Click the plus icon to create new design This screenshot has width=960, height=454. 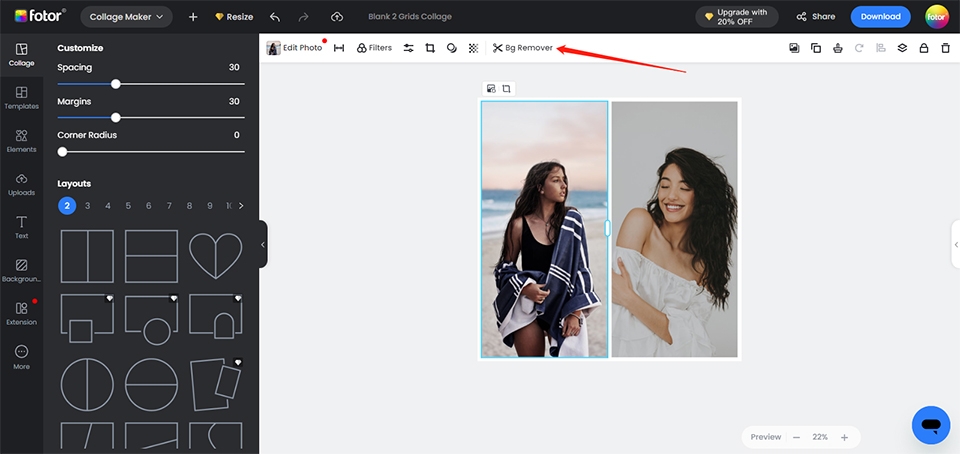(x=193, y=17)
